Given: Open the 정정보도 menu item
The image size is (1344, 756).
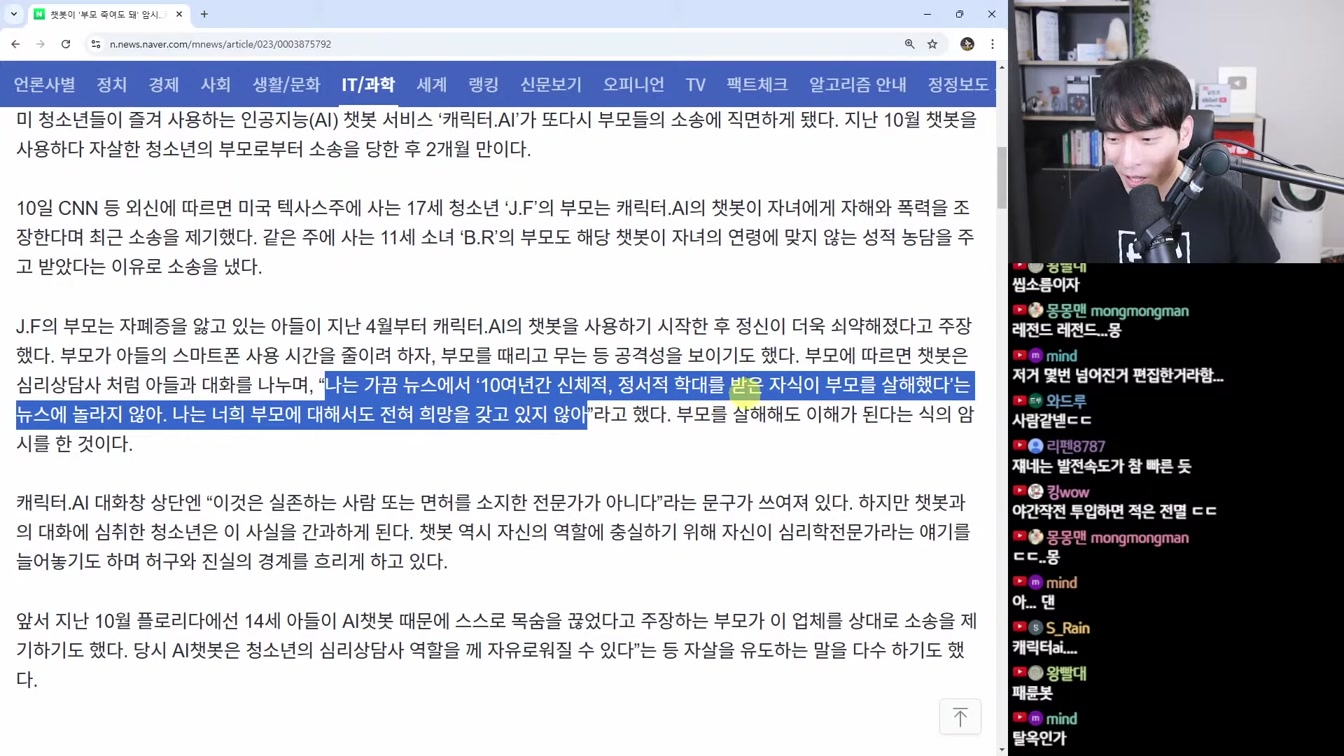Looking at the screenshot, I should pyautogui.click(x=958, y=85).
